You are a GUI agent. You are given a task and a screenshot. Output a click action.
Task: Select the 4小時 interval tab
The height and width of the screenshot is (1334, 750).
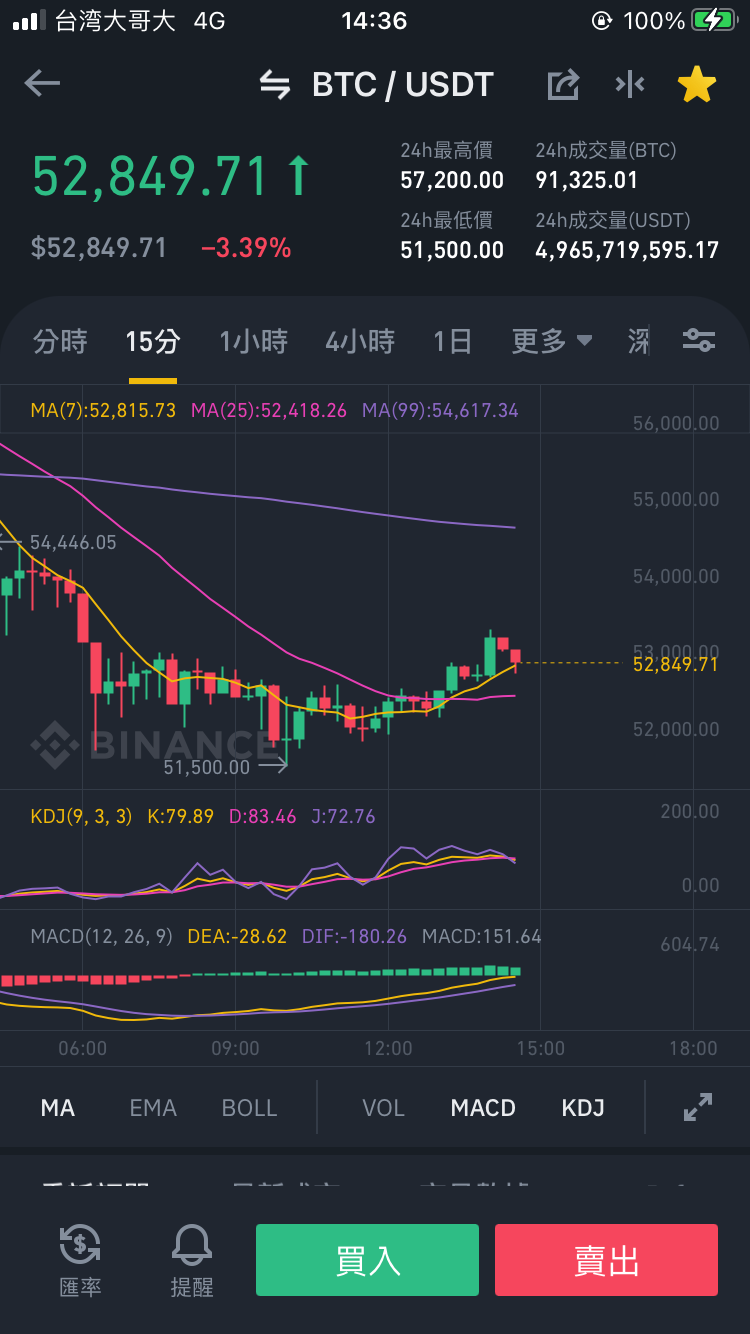pos(360,342)
